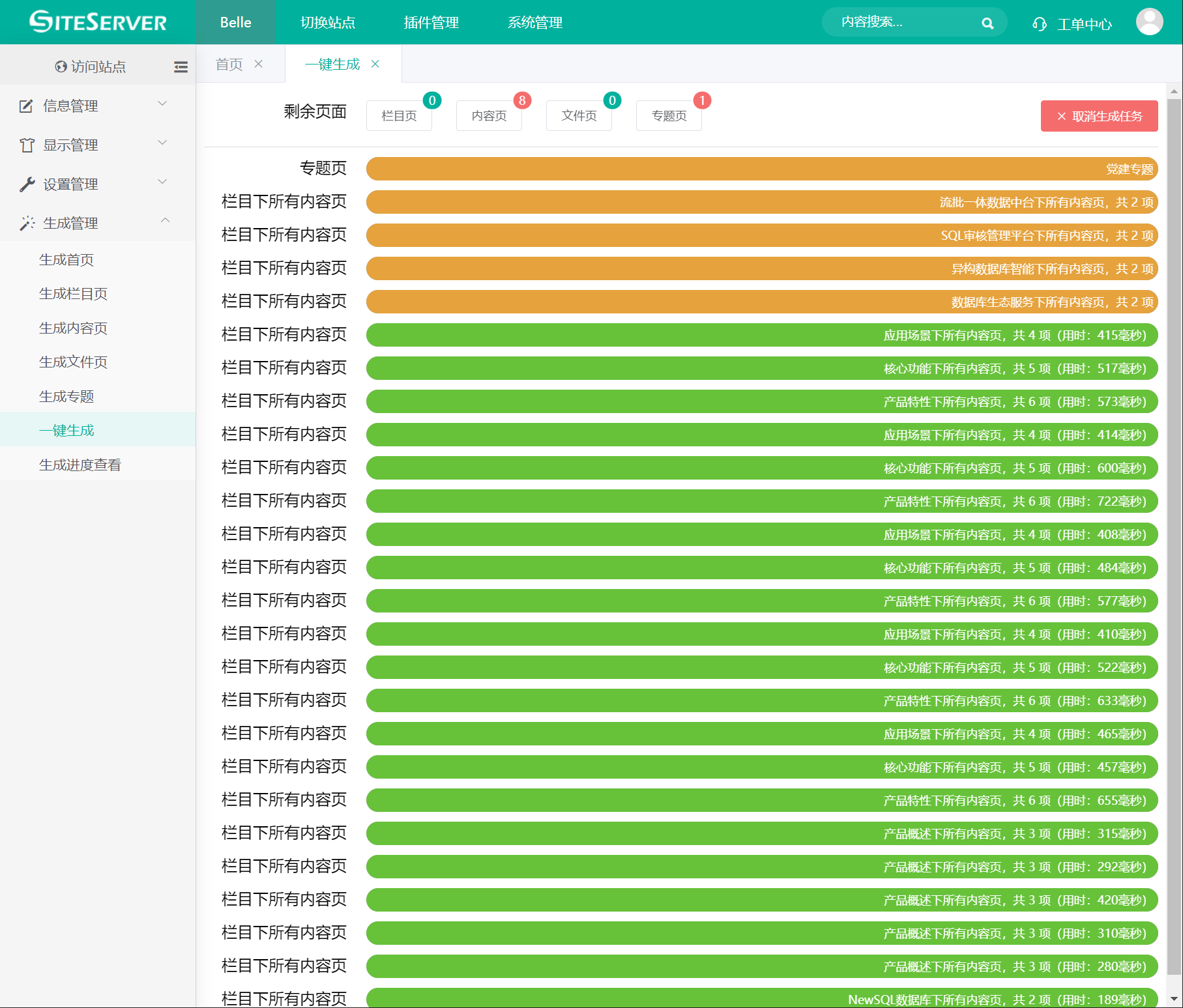Toggle the sidebar collapse hamburger icon
The width and height of the screenshot is (1183, 1008).
tap(181, 66)
